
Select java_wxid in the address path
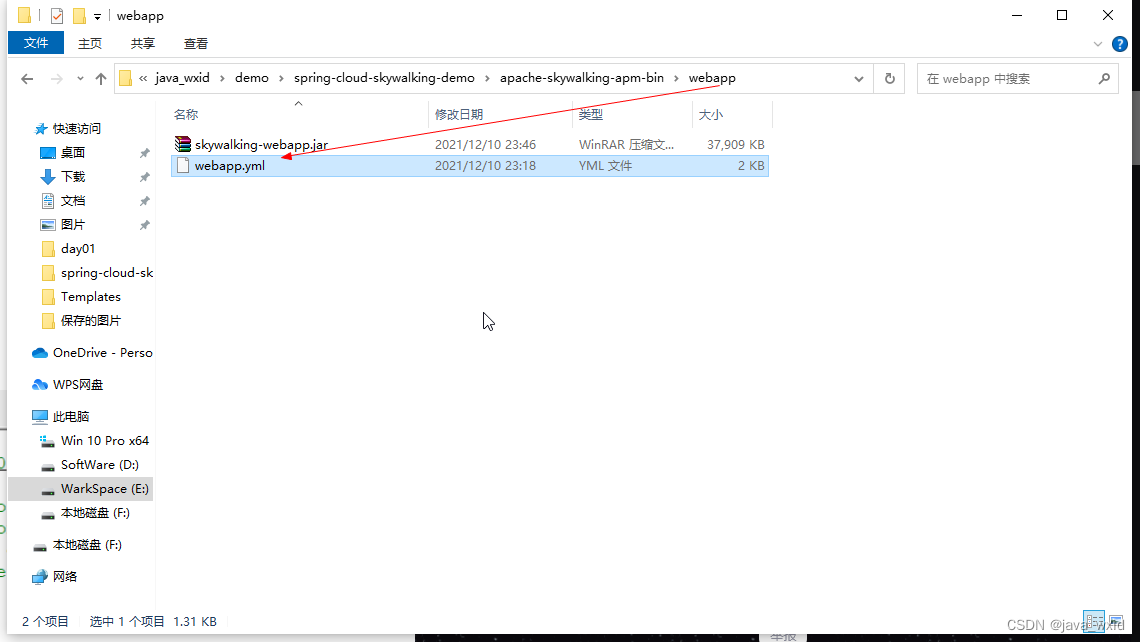[x=182, y=78]
